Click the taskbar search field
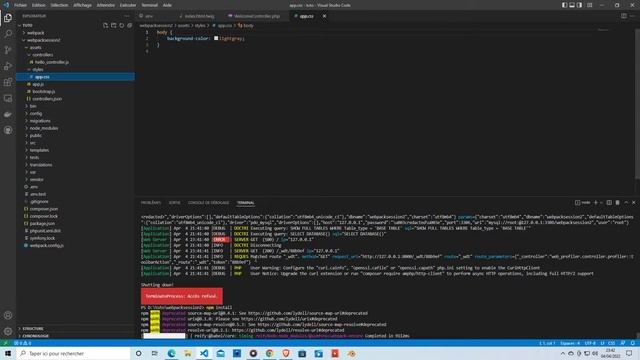 pos(73,353)
